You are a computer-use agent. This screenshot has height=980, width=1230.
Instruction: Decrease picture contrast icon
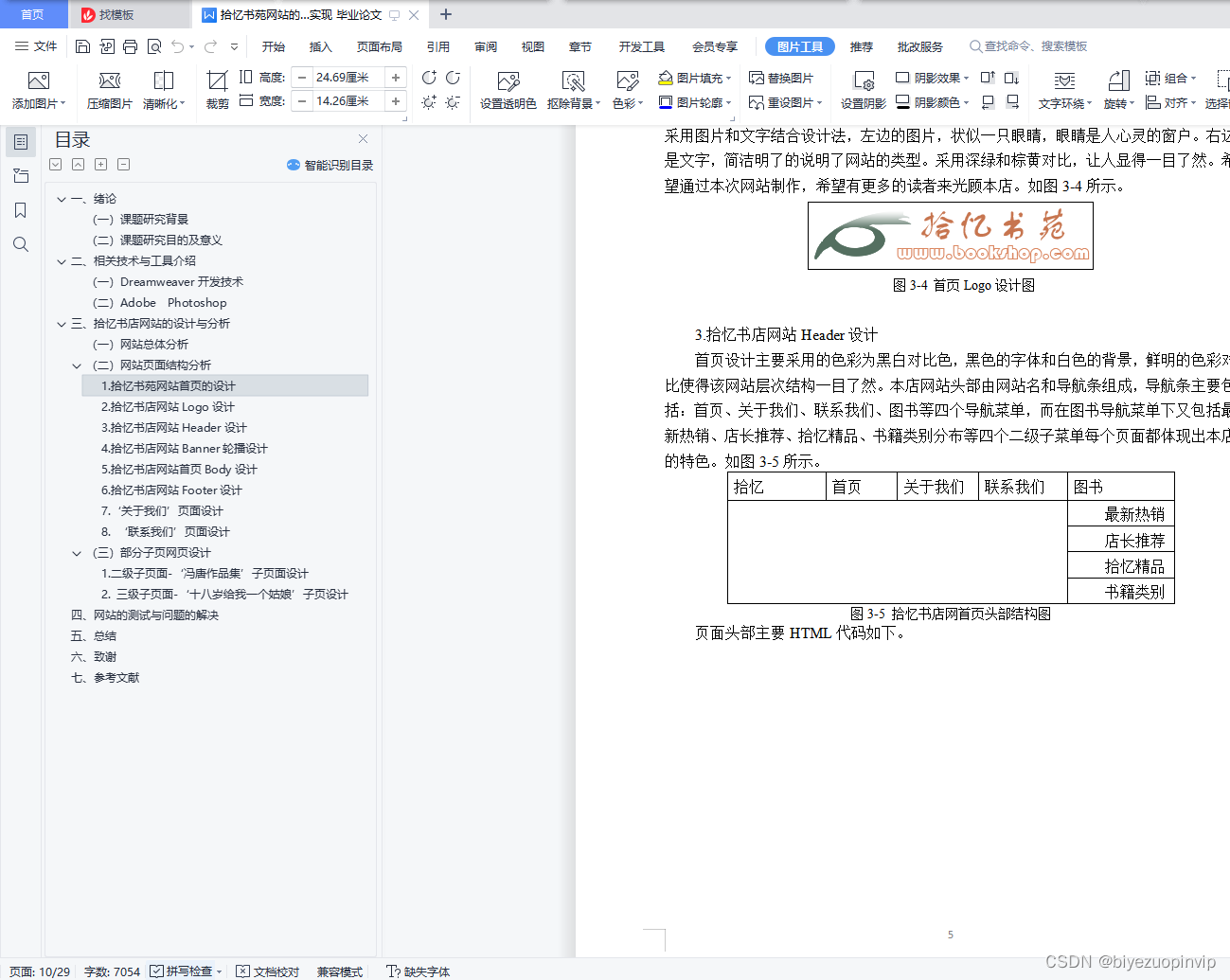pyautogui.click(x=453, y=78)
